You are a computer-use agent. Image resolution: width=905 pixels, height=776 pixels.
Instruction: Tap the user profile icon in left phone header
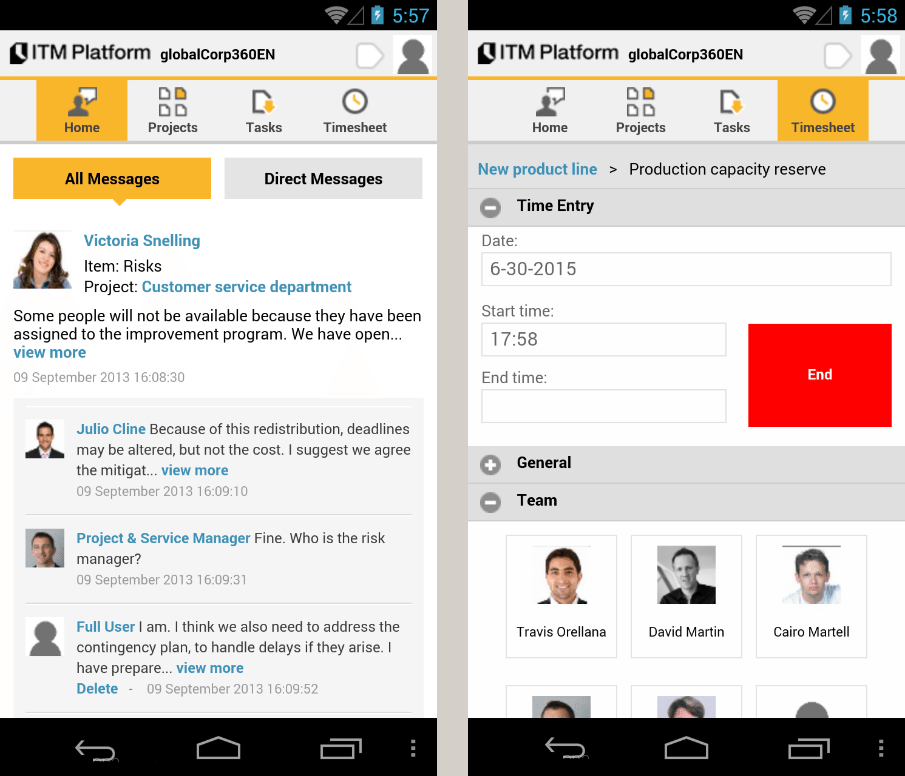click(412, 55)
